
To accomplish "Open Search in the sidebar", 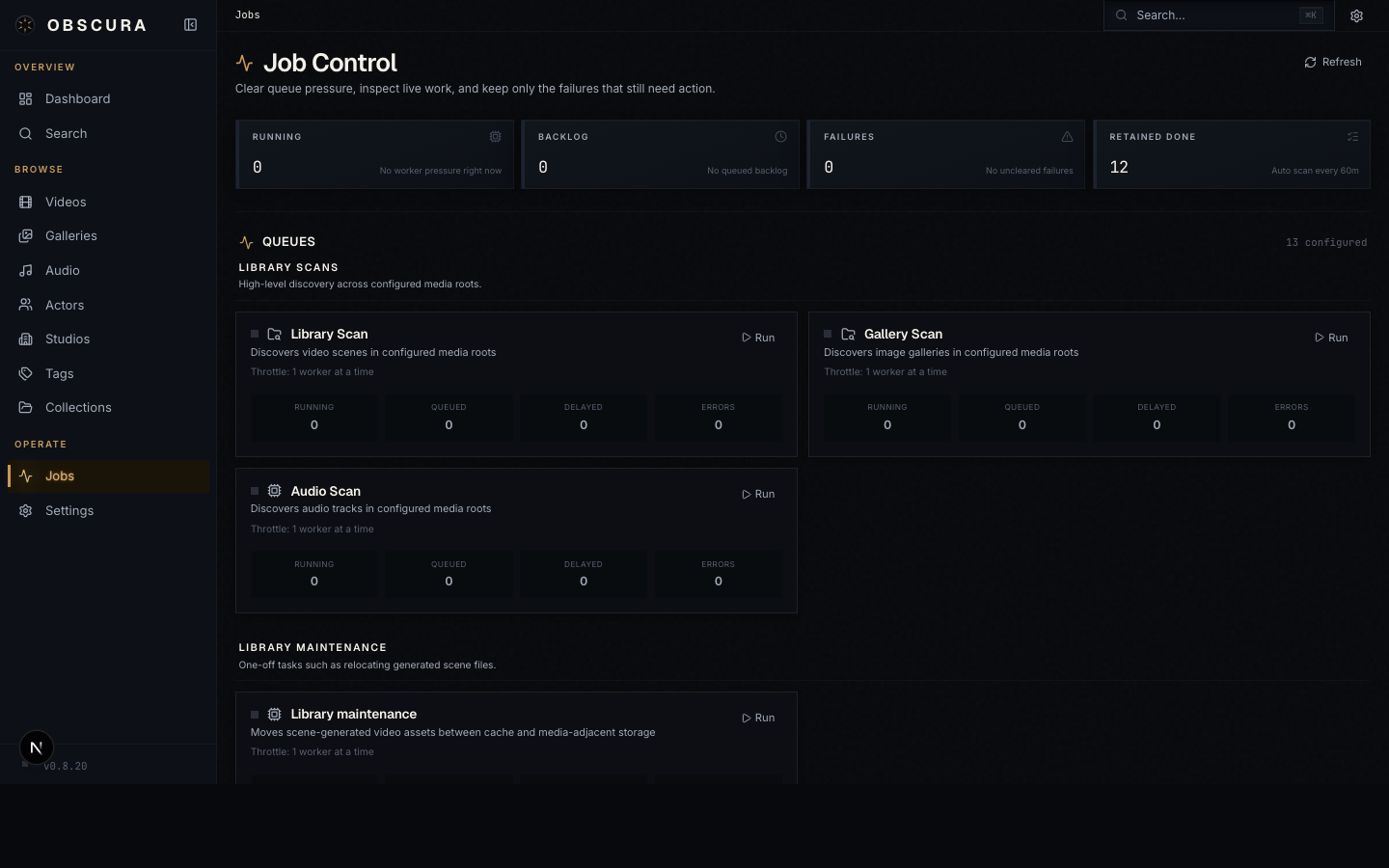I will (108, 134).
